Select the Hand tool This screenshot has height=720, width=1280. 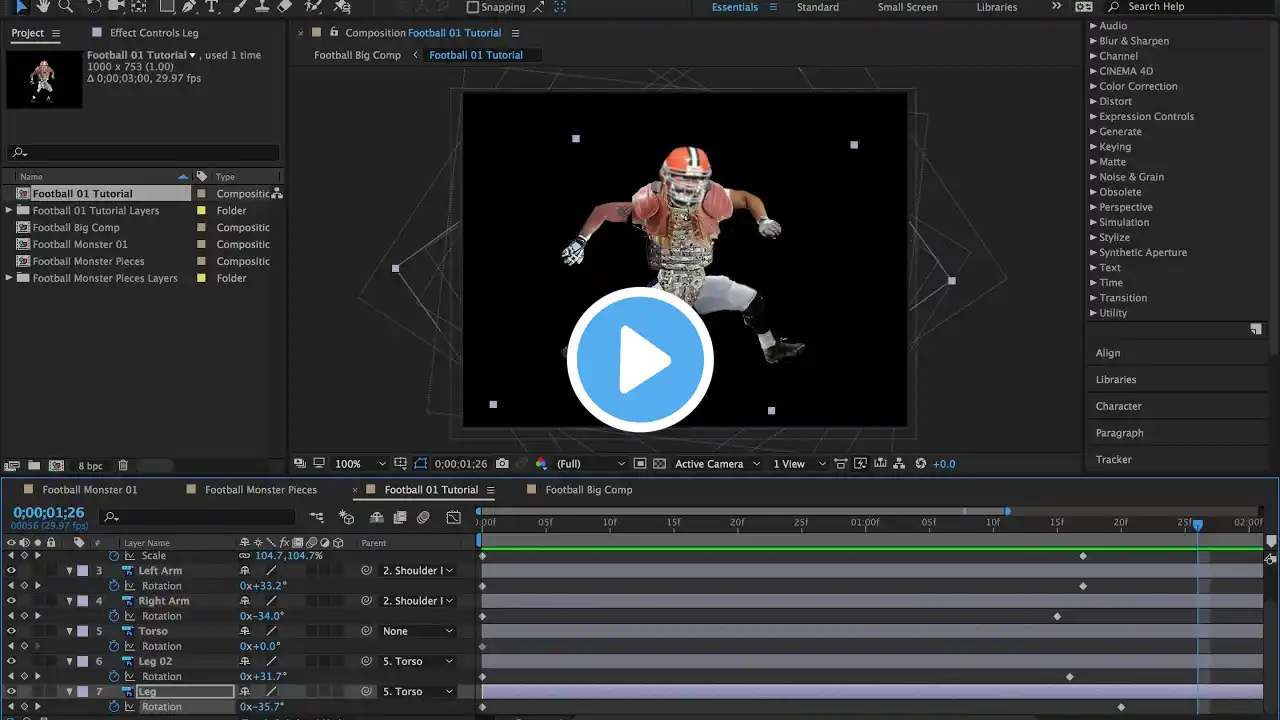43,6
